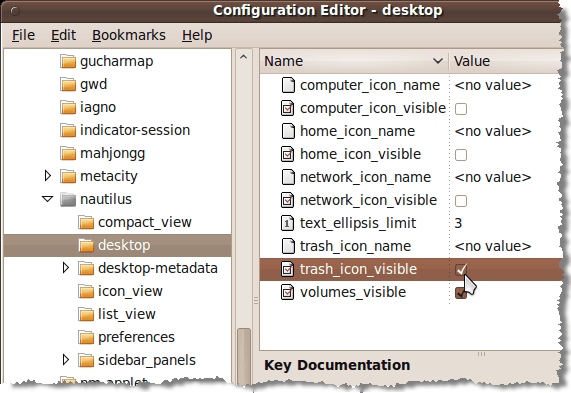Click the gucharmap folder icon

(68, 62)
